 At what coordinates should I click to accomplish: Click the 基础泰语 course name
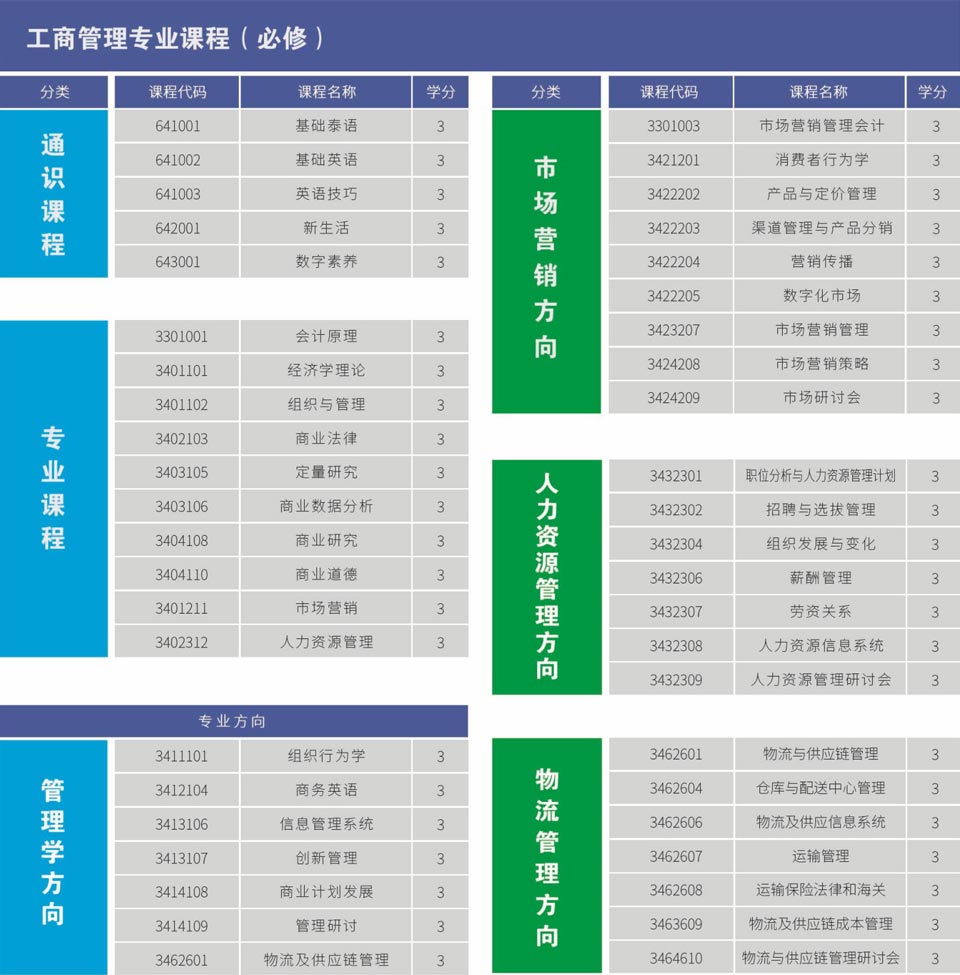pos(326,126)
